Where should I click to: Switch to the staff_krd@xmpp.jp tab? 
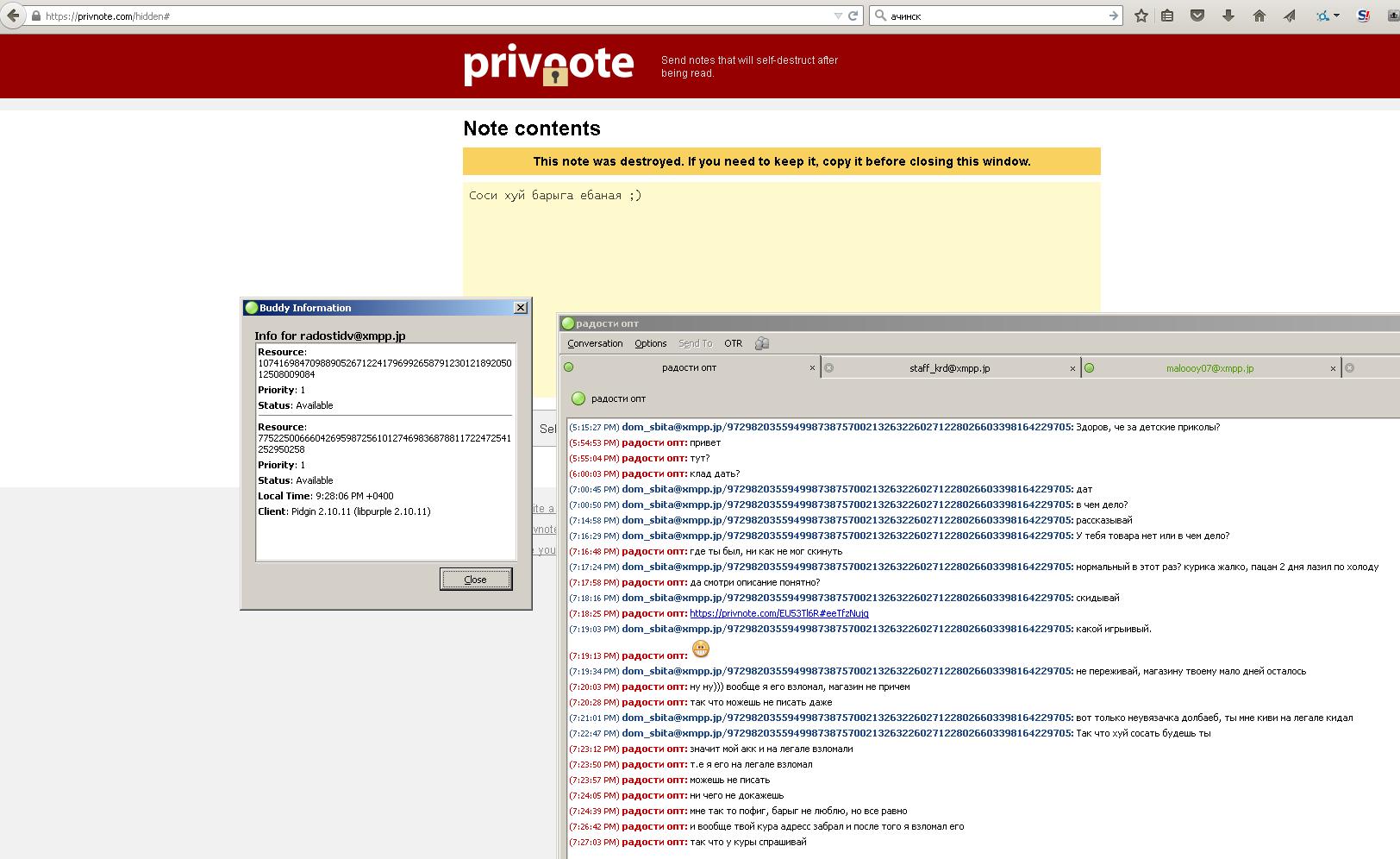[950, 368]
